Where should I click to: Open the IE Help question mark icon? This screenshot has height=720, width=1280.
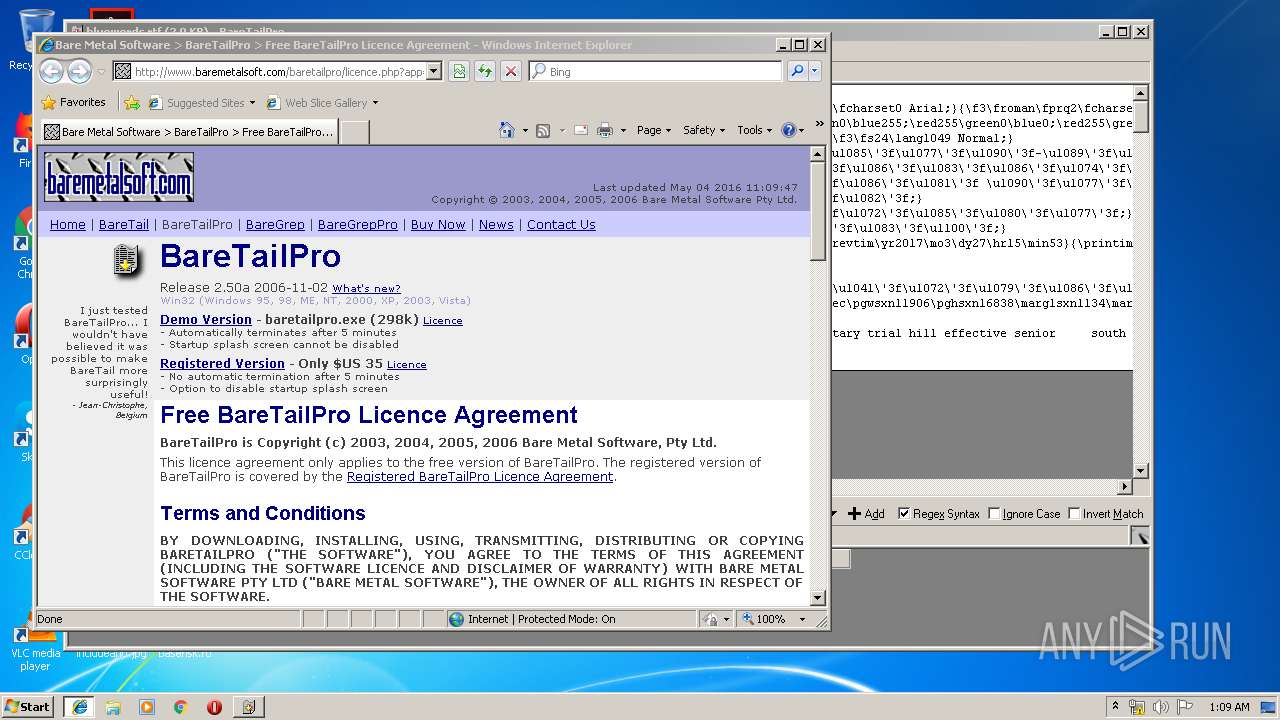click(788, 130)
